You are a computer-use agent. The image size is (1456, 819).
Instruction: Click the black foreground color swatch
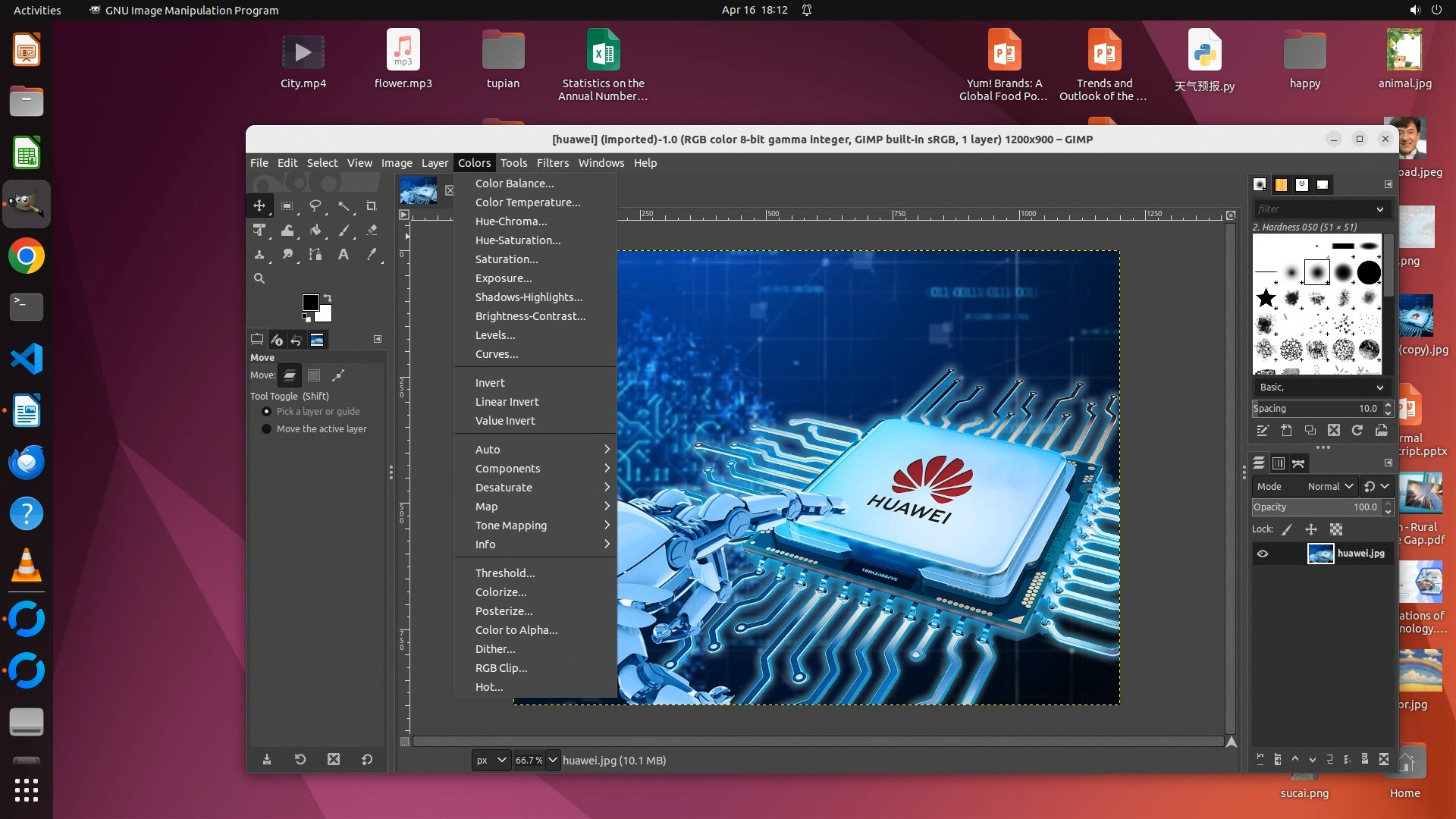pos(309,302)
